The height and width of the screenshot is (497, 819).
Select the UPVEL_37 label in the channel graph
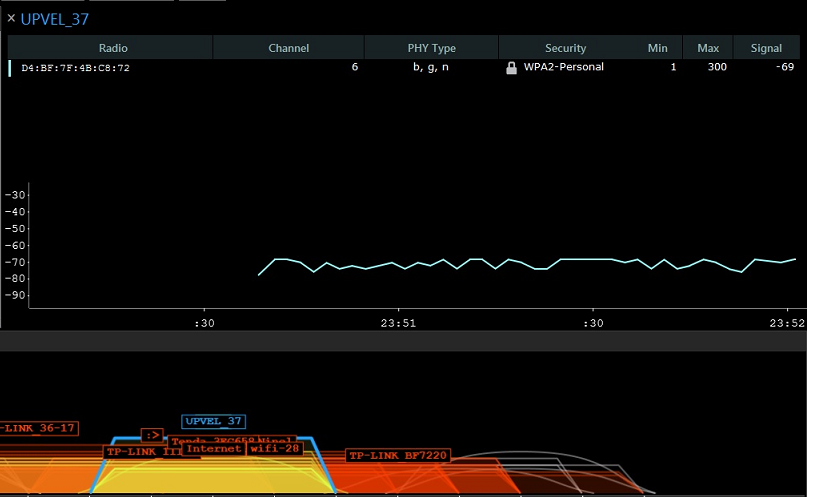point(213,422)
